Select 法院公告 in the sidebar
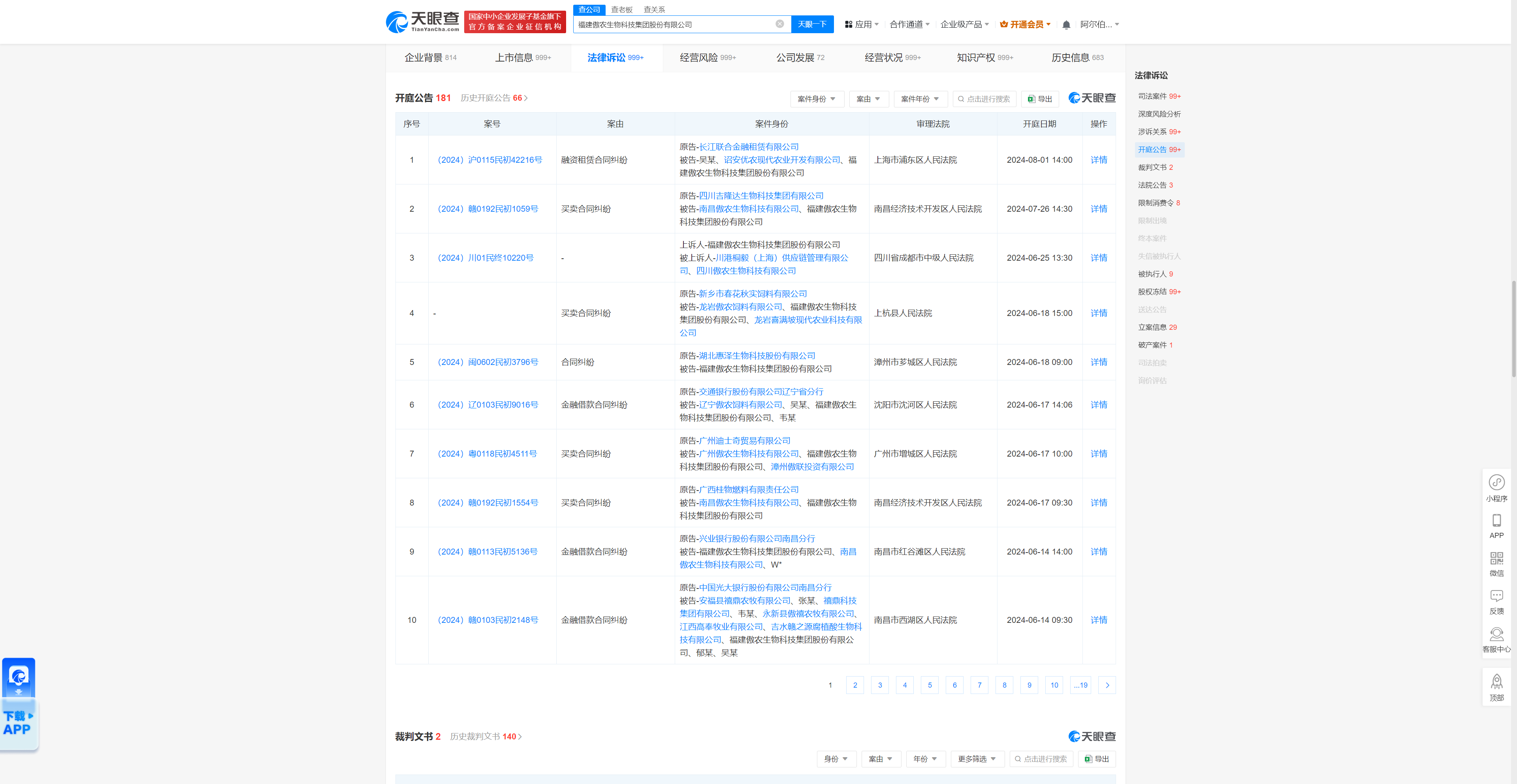Image resolution: width=1517 pixels, height=784 pixels. [1156, 185]
